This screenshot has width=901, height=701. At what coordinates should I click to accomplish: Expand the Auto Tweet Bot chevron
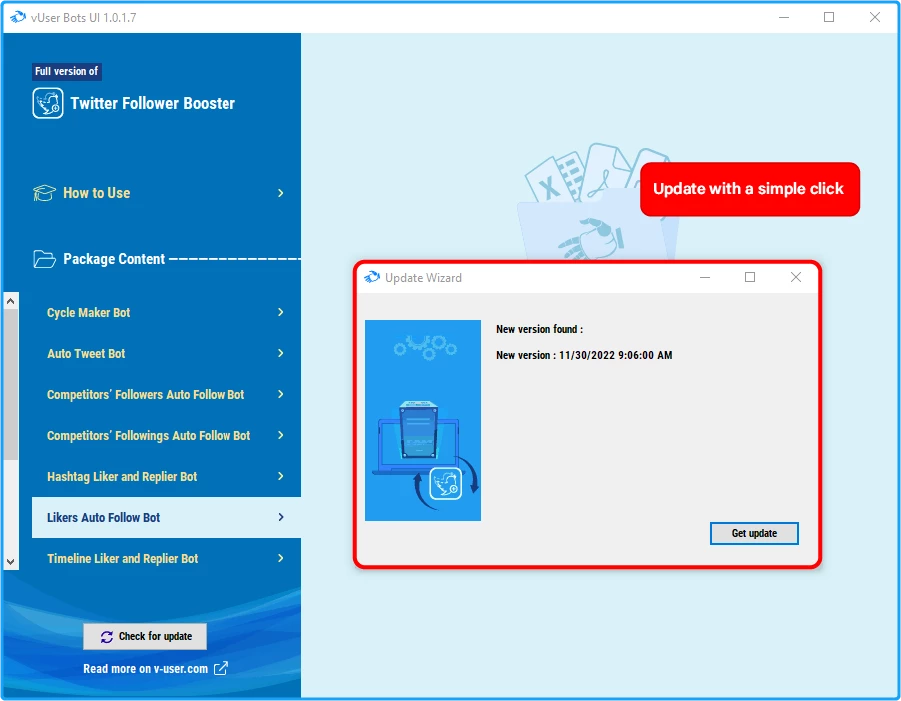coord(280,353)
